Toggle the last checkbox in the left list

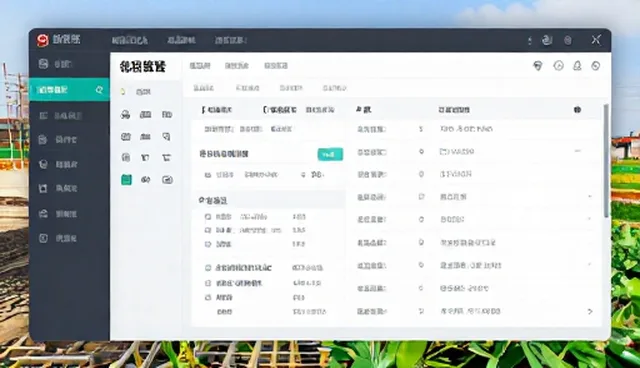coord(208,297)
